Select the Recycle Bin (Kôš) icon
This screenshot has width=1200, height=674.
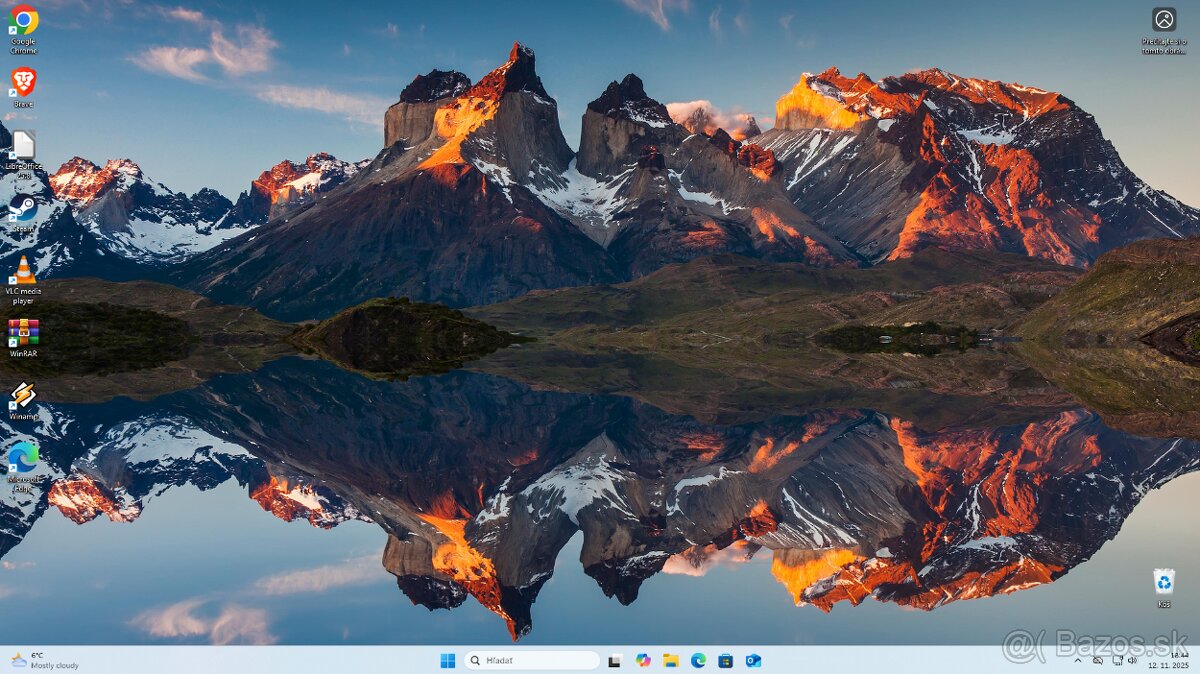1164,583
